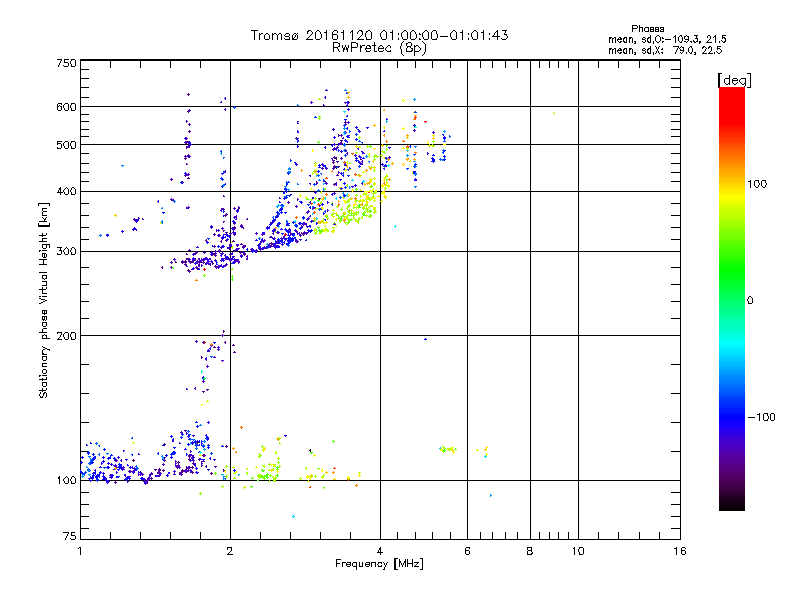Click the 'Phases' statistics heading

pos(647,29)
